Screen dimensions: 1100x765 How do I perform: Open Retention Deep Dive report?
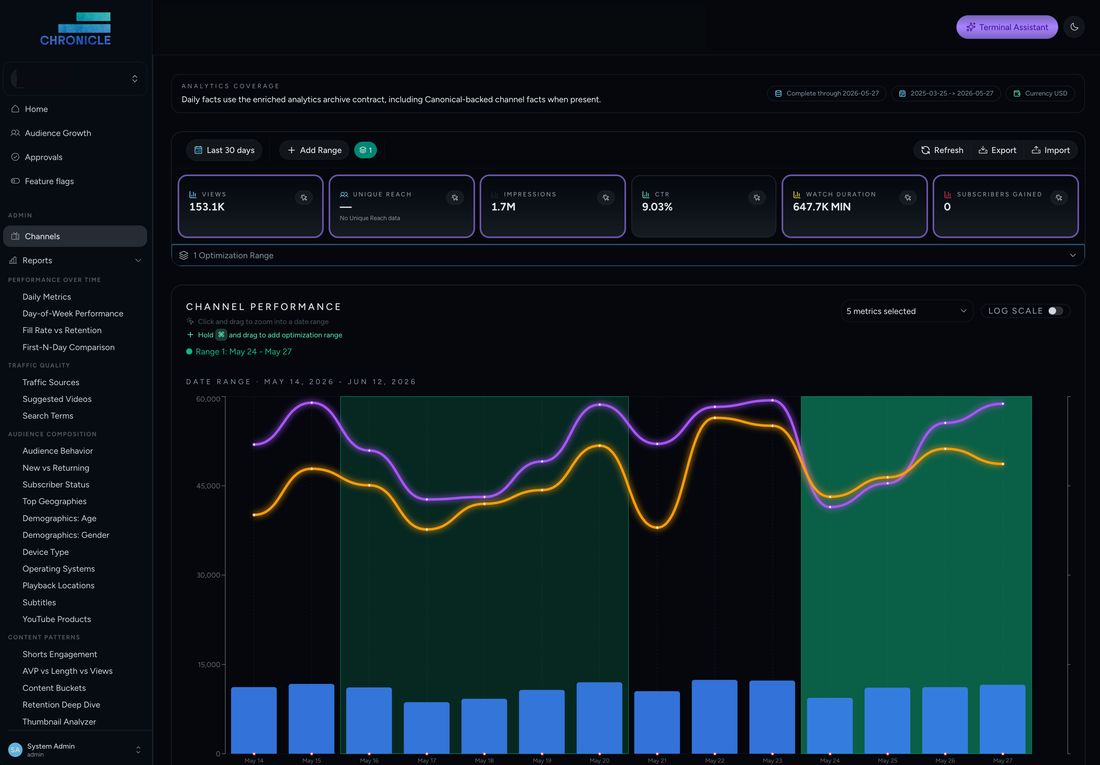61,705
